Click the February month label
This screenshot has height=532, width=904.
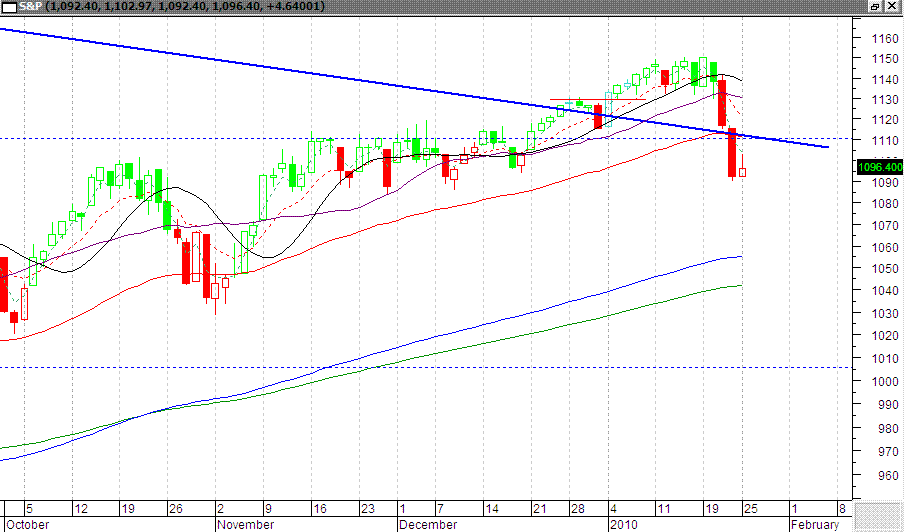(815, 525)
